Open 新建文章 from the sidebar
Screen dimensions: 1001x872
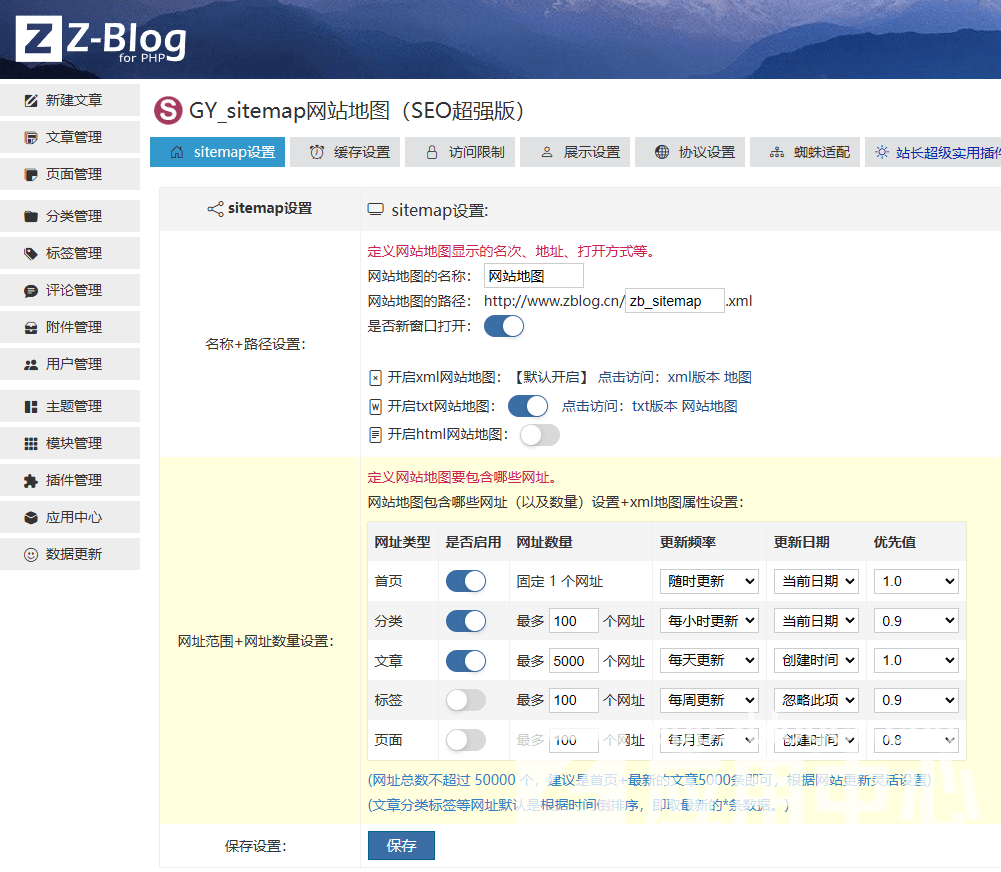click(x=70, y=100)
